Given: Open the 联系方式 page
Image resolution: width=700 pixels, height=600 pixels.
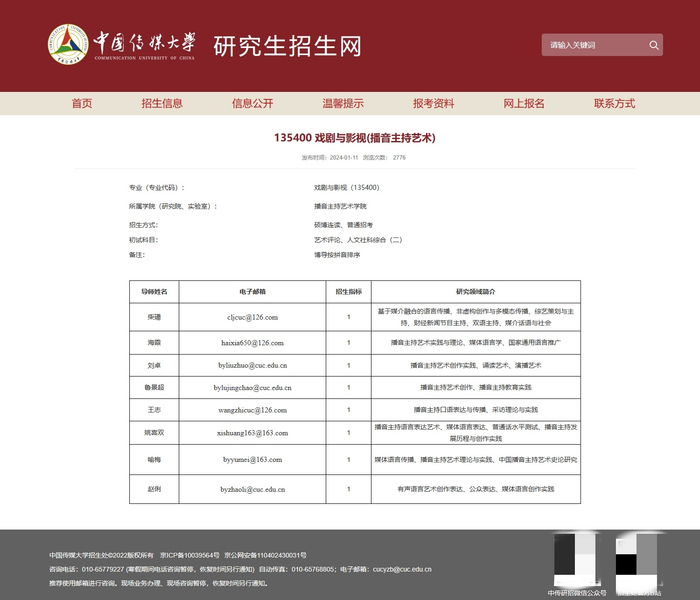Looking at the screenshot, I should pos(614,104).
